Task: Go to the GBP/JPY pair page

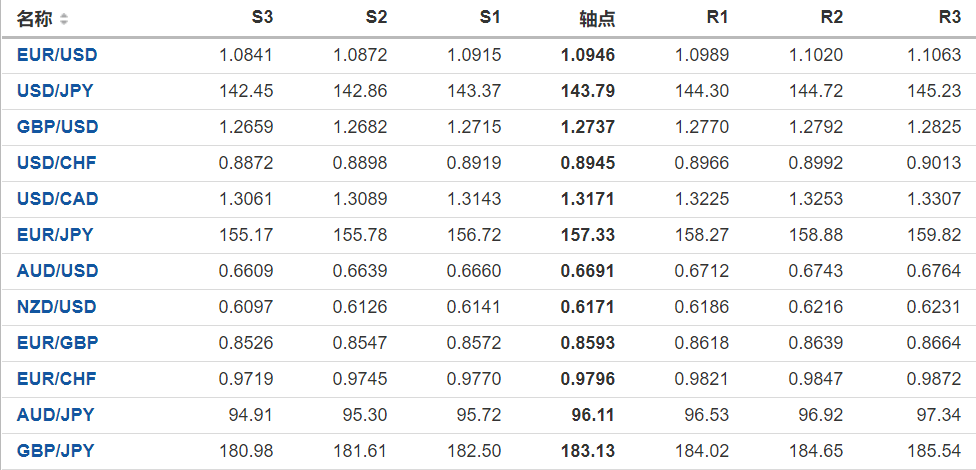Action: click(55, 451)
